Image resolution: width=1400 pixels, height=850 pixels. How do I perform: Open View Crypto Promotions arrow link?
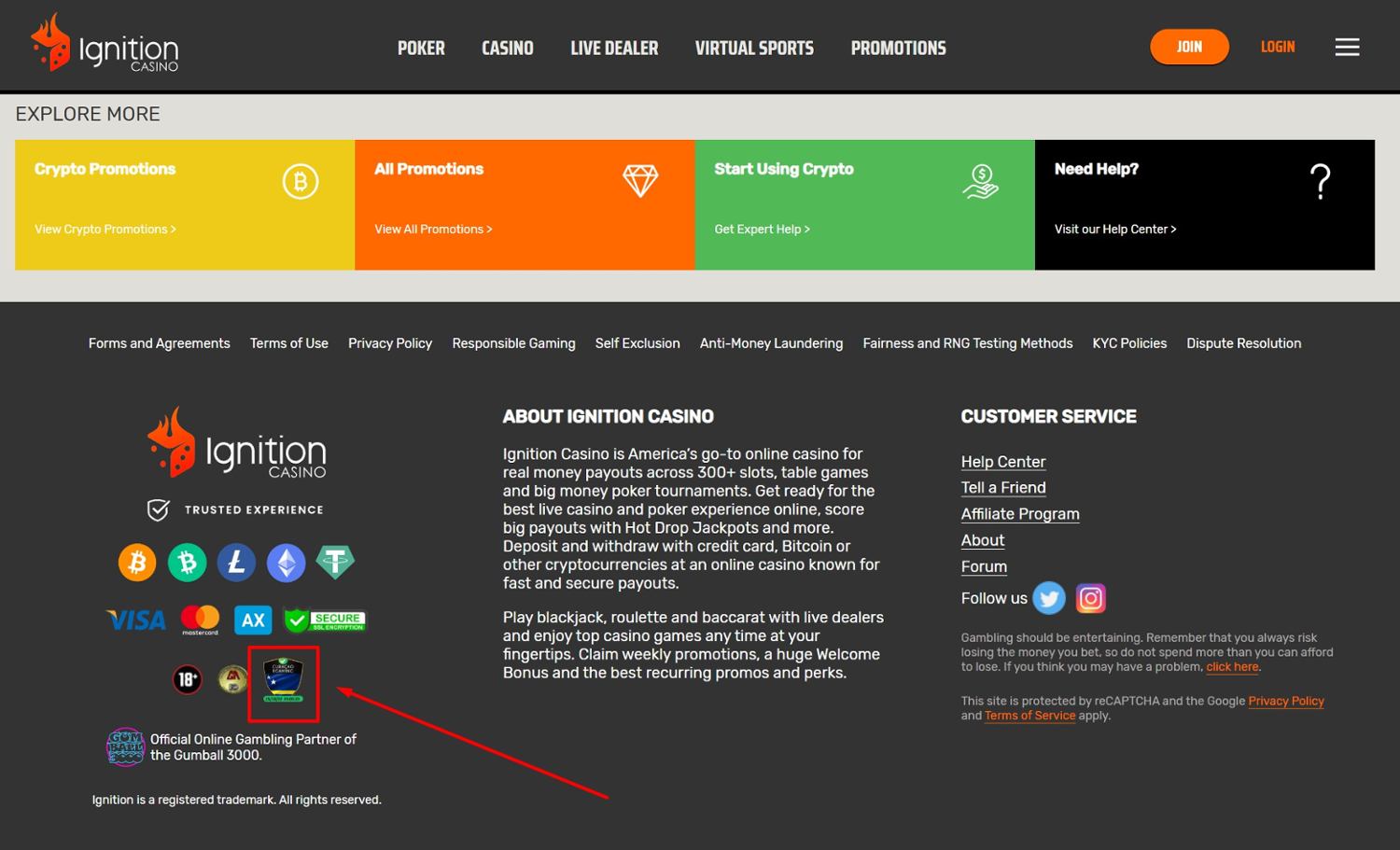click(105, 230)
